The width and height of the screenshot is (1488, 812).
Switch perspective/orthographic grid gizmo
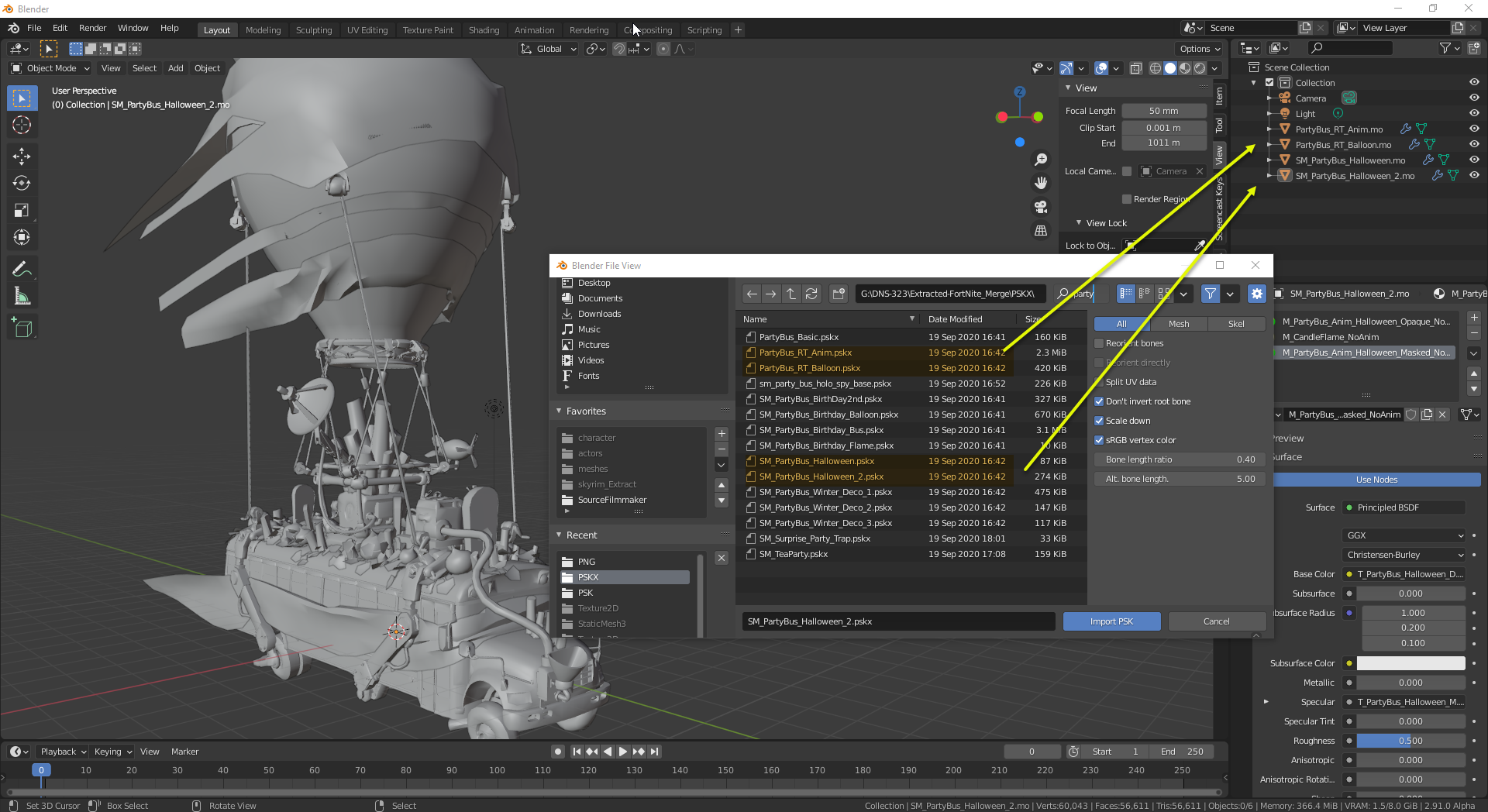[x=1041, y=230]
